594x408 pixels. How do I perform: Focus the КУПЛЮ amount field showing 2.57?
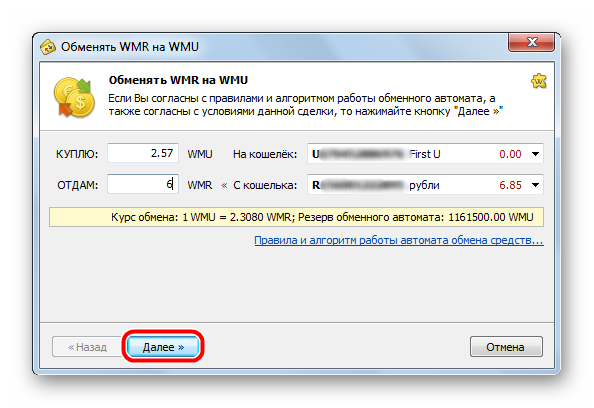point(143,153)
